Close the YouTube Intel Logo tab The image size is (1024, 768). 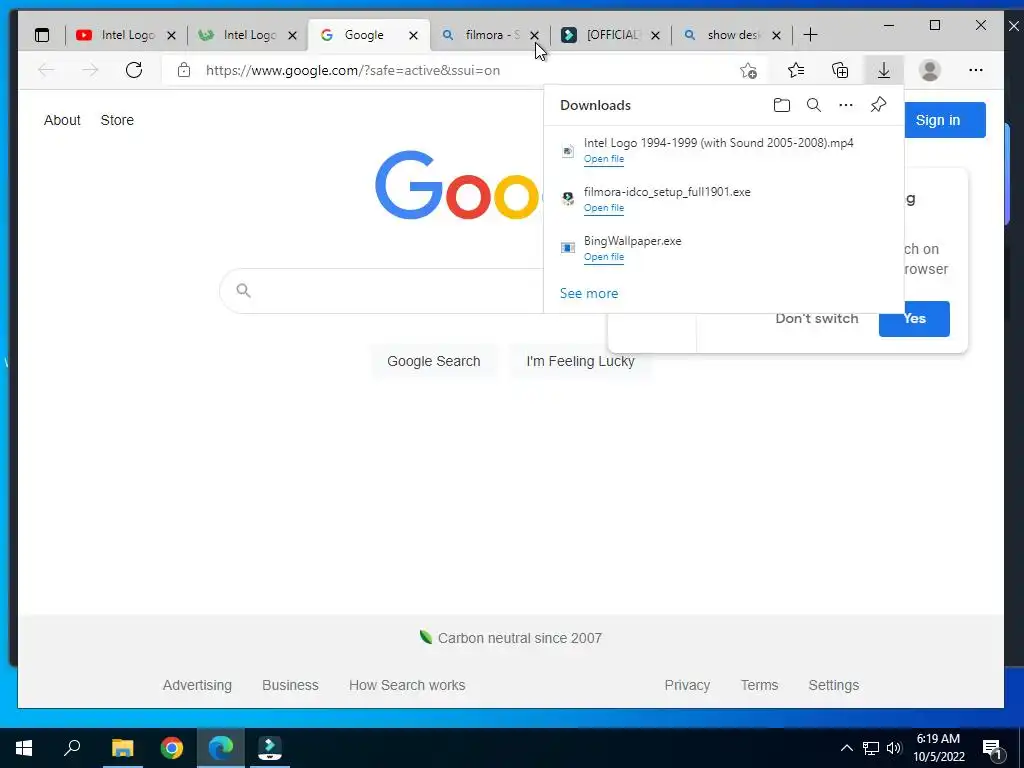coord(172,36)
